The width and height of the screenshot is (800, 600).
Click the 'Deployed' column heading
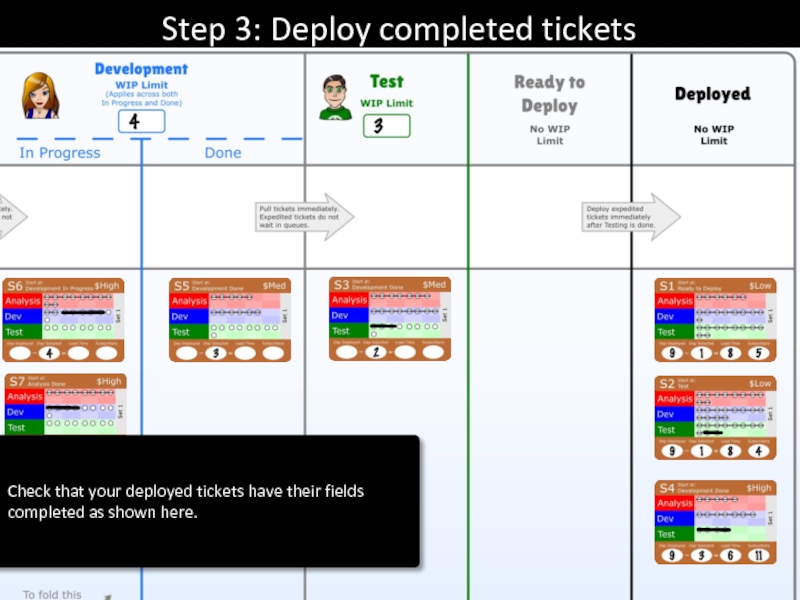(713, 94)
